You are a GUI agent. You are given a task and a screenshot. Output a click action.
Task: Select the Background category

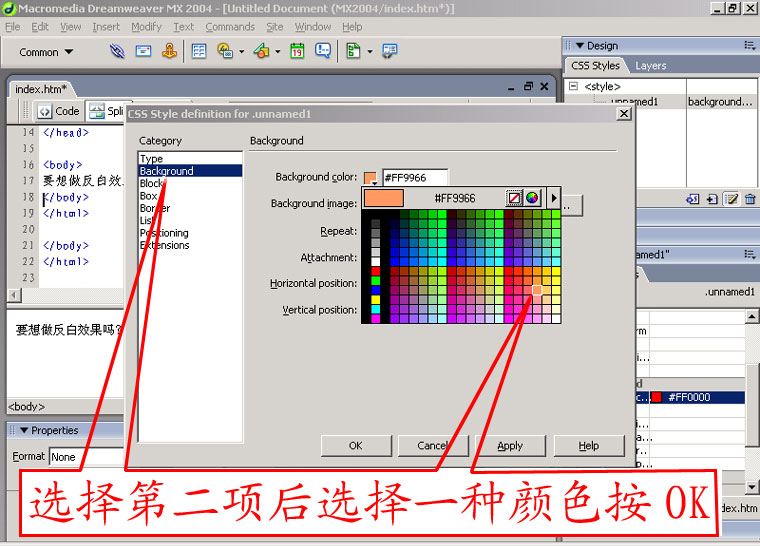(190, 171)
